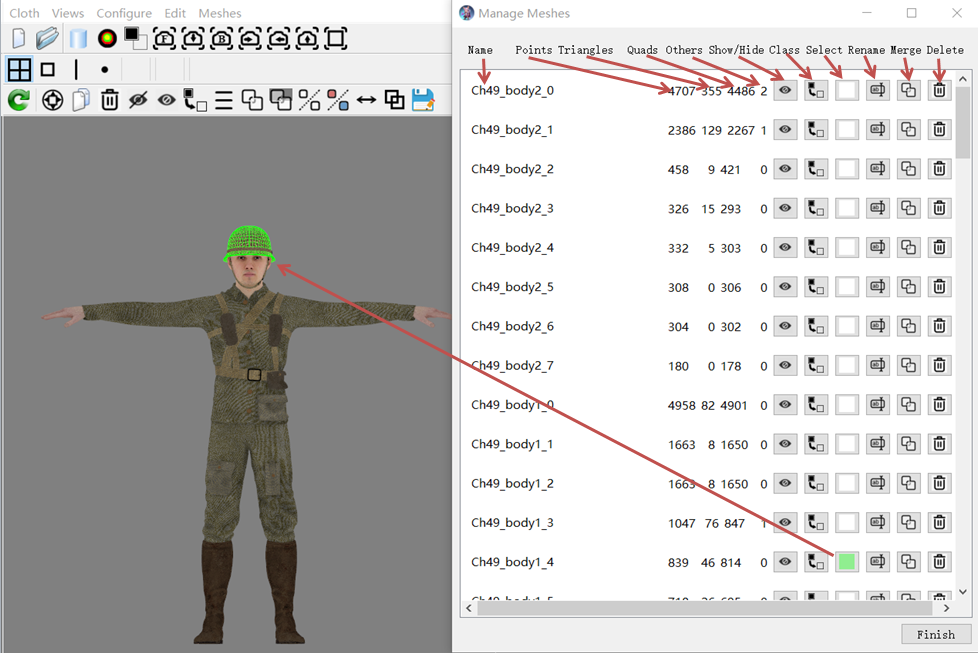The height and width of the screenshot is (653, 978).
Task: Select the front view camera icon
Action: pyautogui.click(x=164, y=39)
